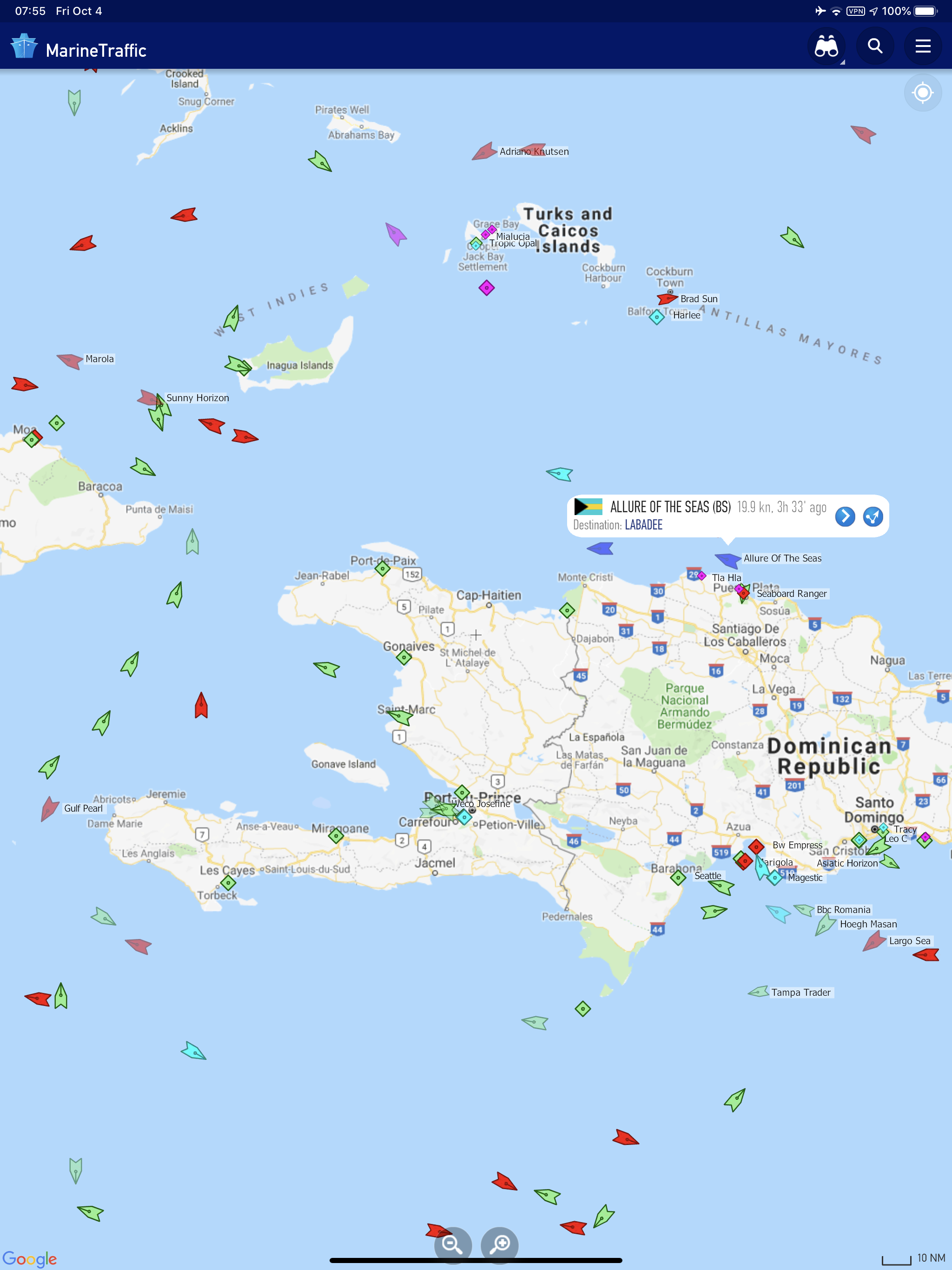Select the Marola vessel marker
The width and height of the screenshot is (952, 1270).
(x=69, y=361)
